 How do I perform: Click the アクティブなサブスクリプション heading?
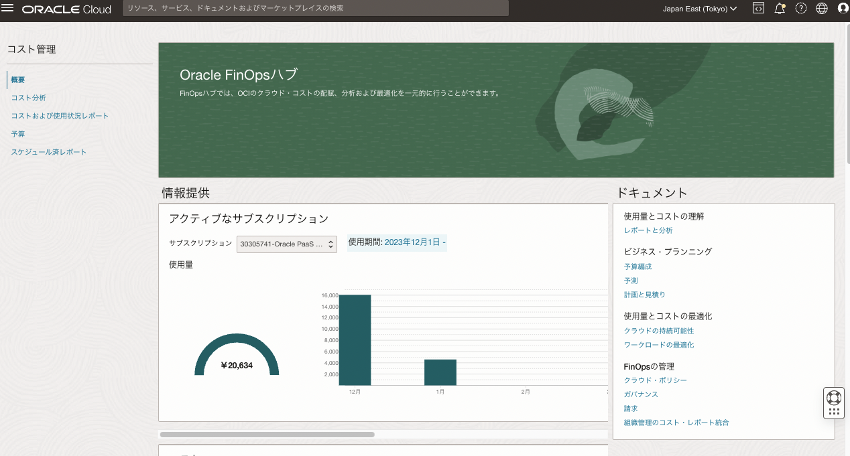pyautogui.click(x=249, y=219)
